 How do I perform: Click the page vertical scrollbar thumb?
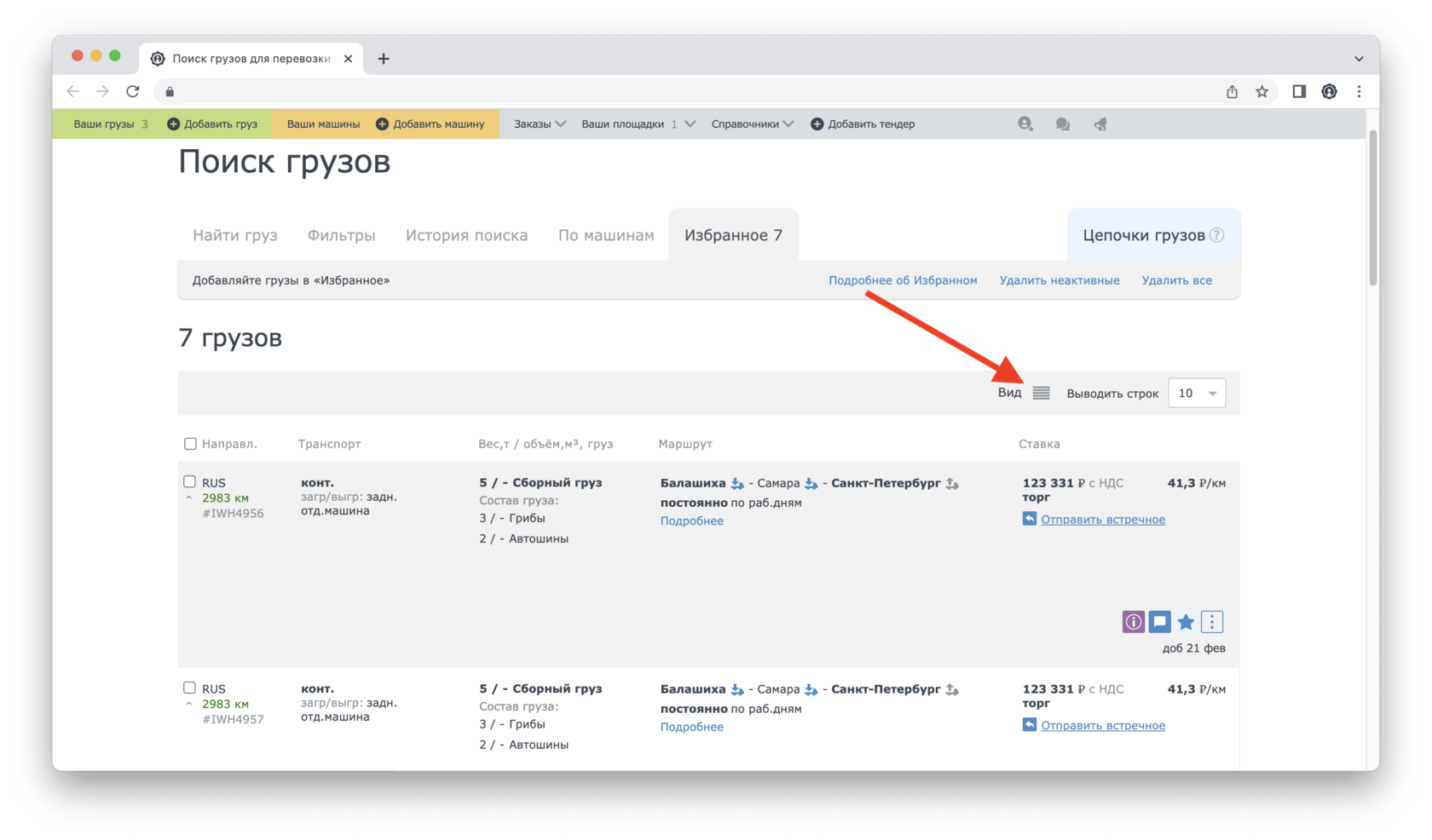[x=1373, y=208]
